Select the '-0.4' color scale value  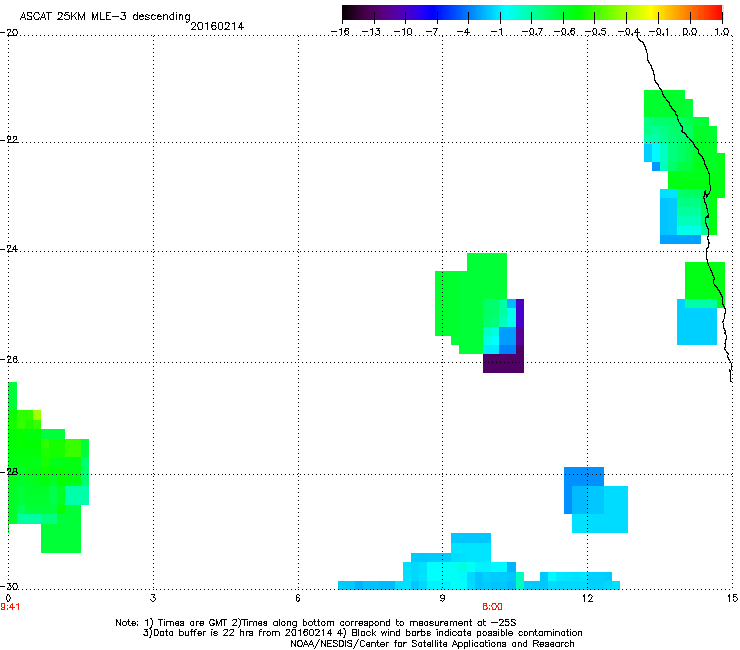[x=628, y=32]
